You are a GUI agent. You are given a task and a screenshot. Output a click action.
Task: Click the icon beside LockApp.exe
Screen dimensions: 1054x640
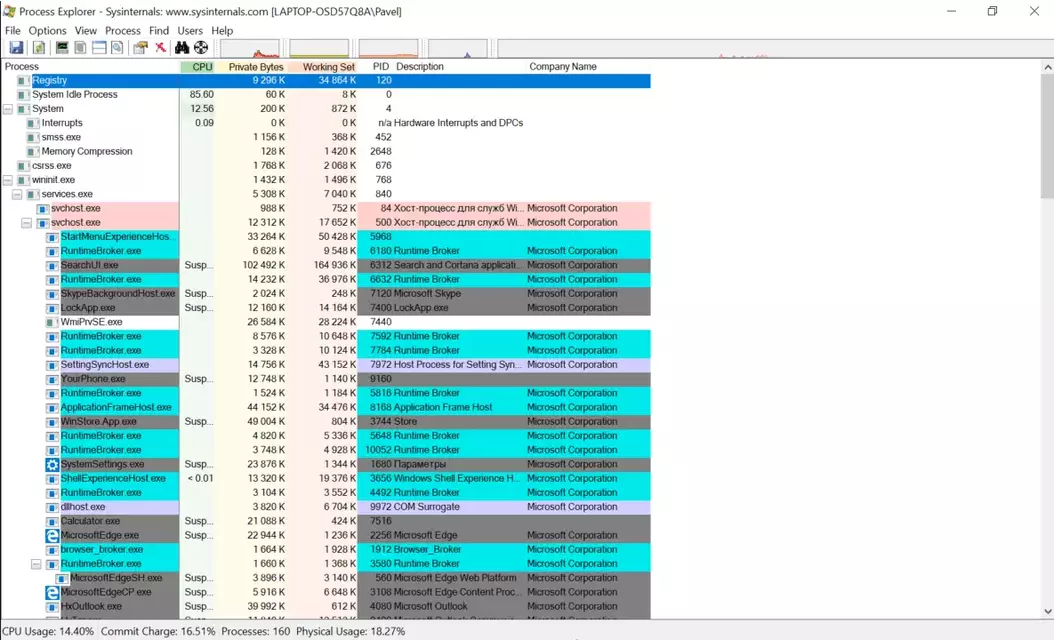(52, 309)
